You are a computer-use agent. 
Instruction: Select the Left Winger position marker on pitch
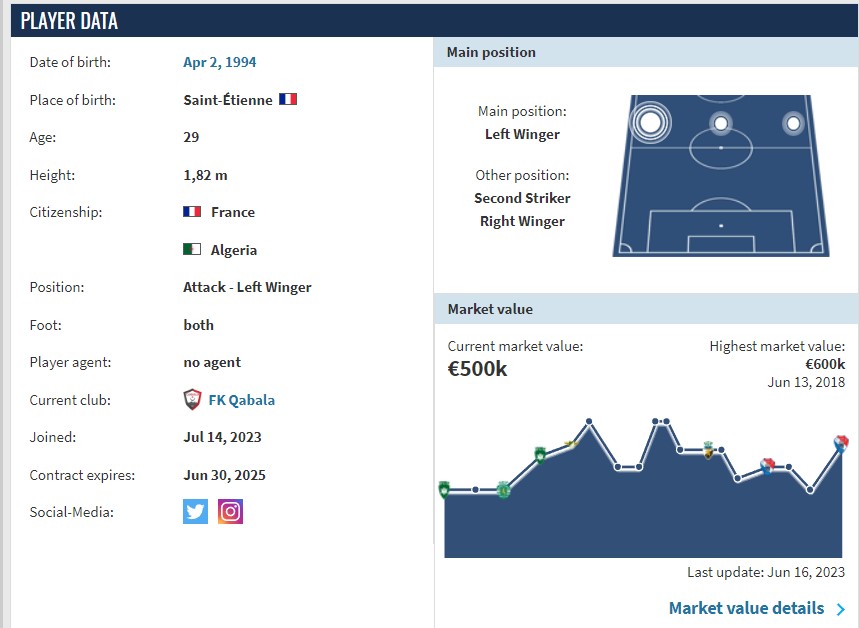pyautogui.click(x=650, y=122)
